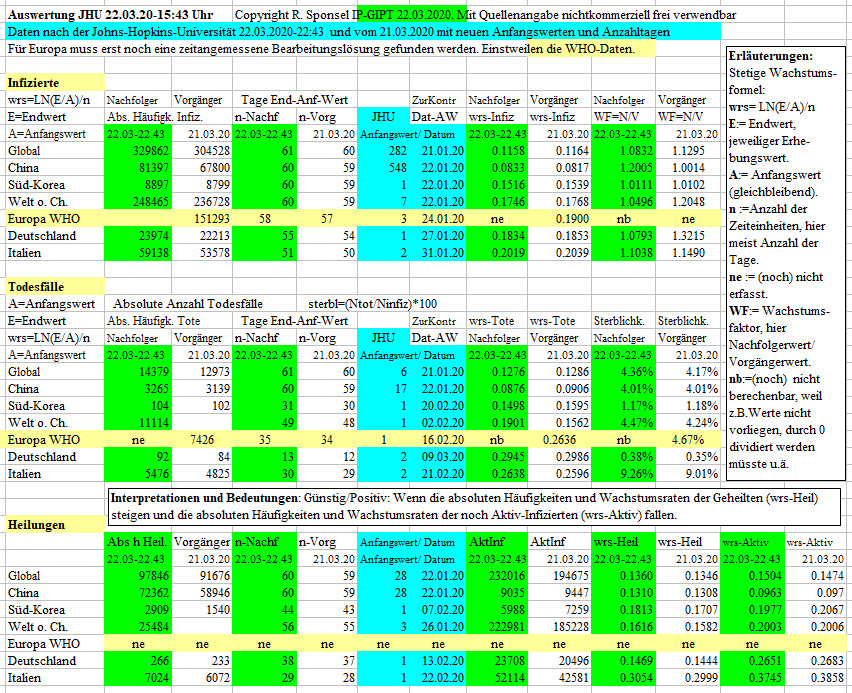This screenshot has width=852, height=693.
Task: Click China previous infected cell 67800
Action: 202,167
